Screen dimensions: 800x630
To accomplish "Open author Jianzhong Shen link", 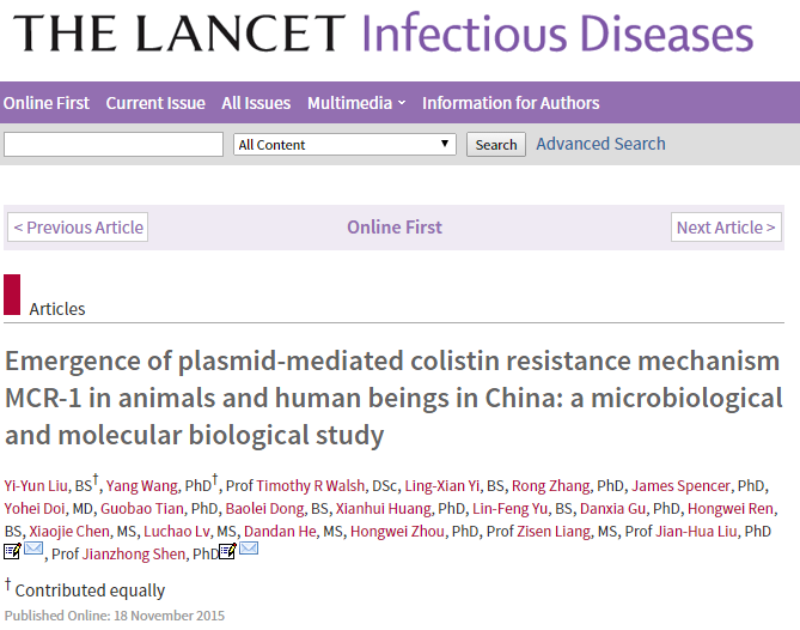I will point(134,554).
